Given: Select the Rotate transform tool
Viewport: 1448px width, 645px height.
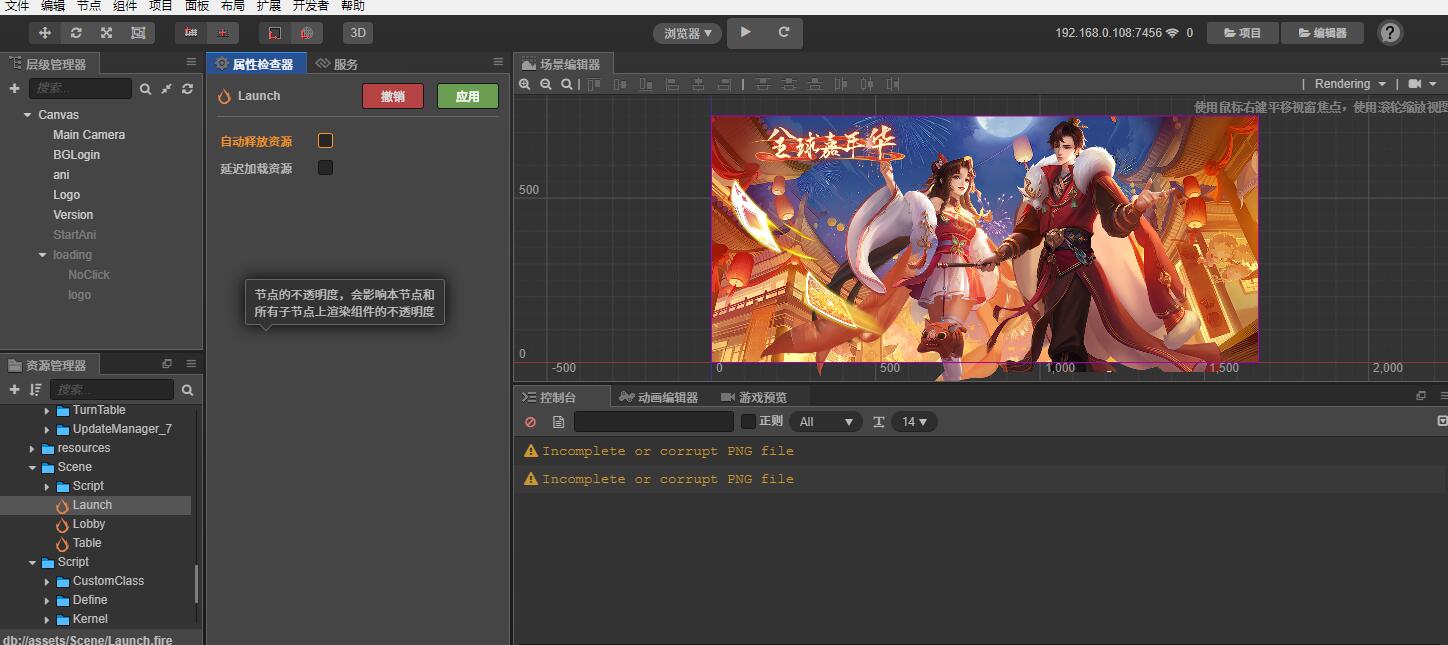Looking at the screenshot, I should pyautogui.click(x=76, y=33).
